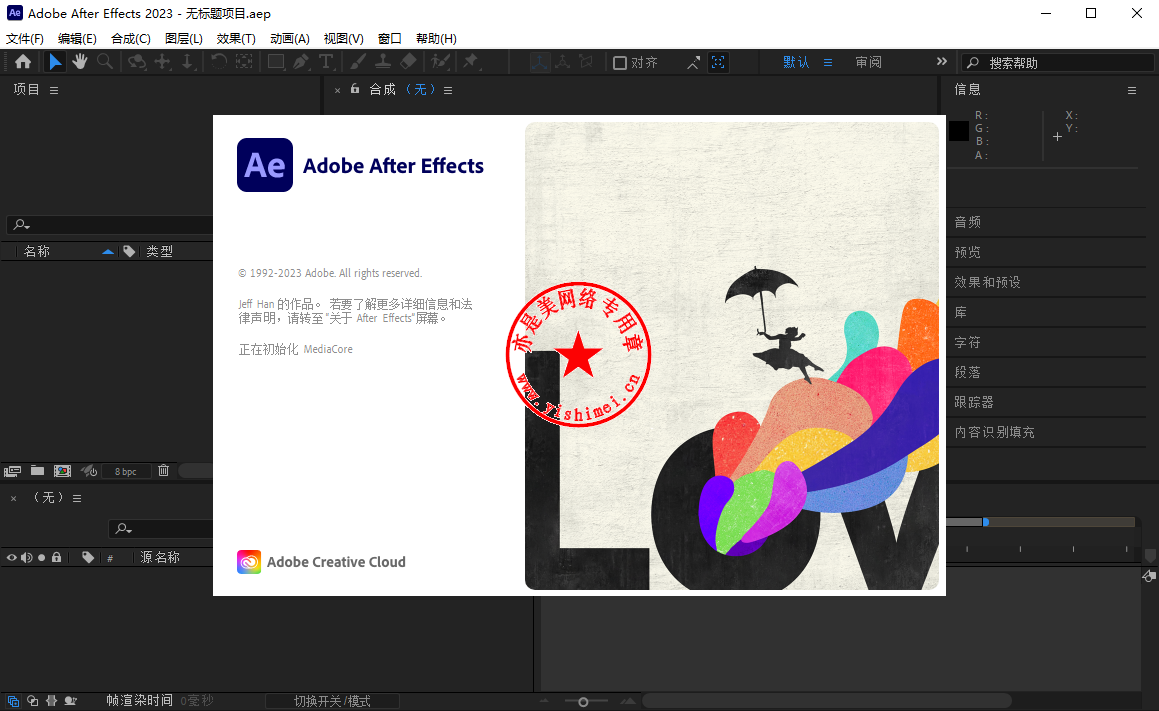Sort by the 类型 column header
This screenshot has width=1159, height=711.
(x=159, y=251)
